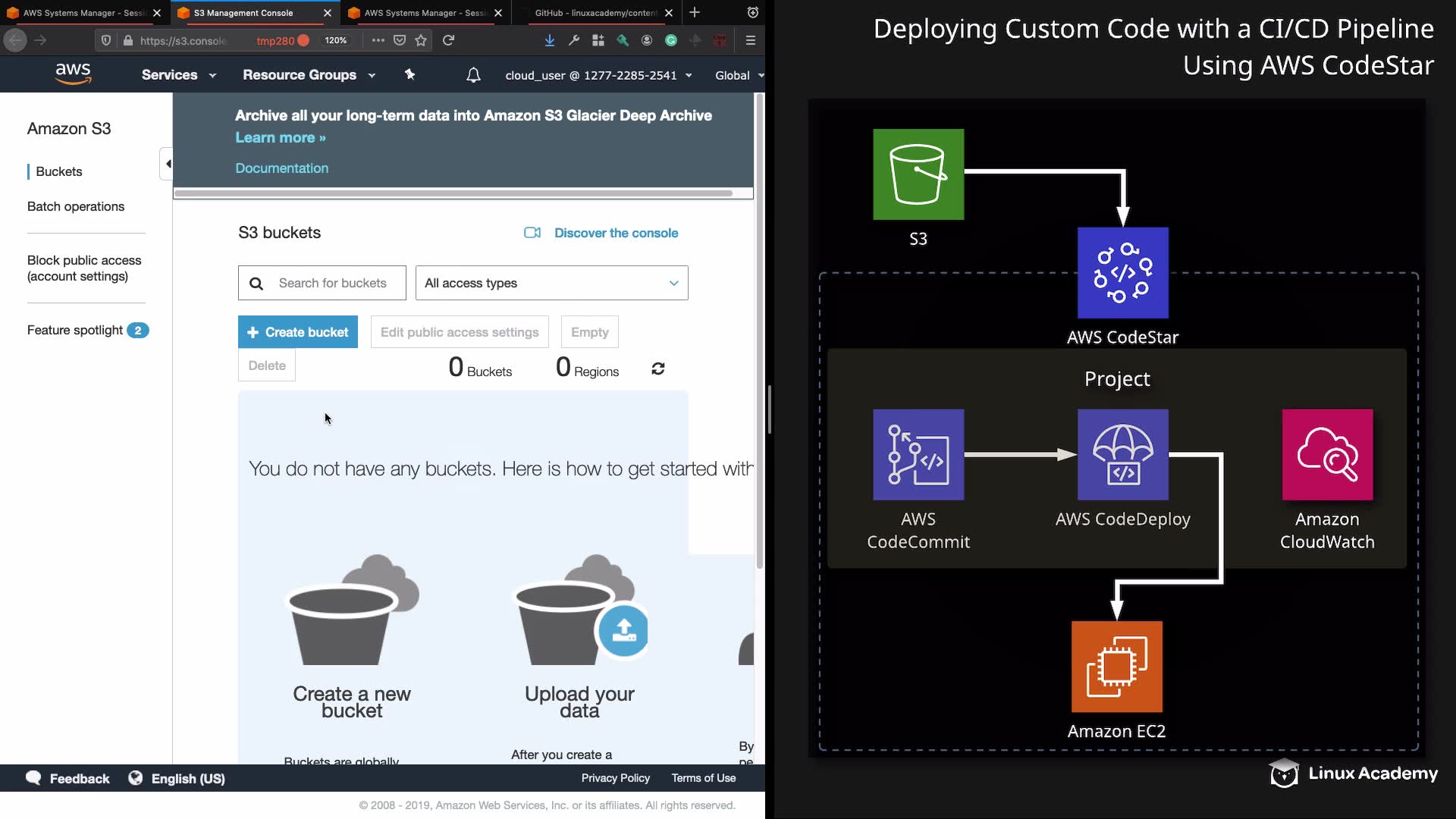Select Batch operations in sidebar
The image size is (1456, 819).
coord(76,206)
